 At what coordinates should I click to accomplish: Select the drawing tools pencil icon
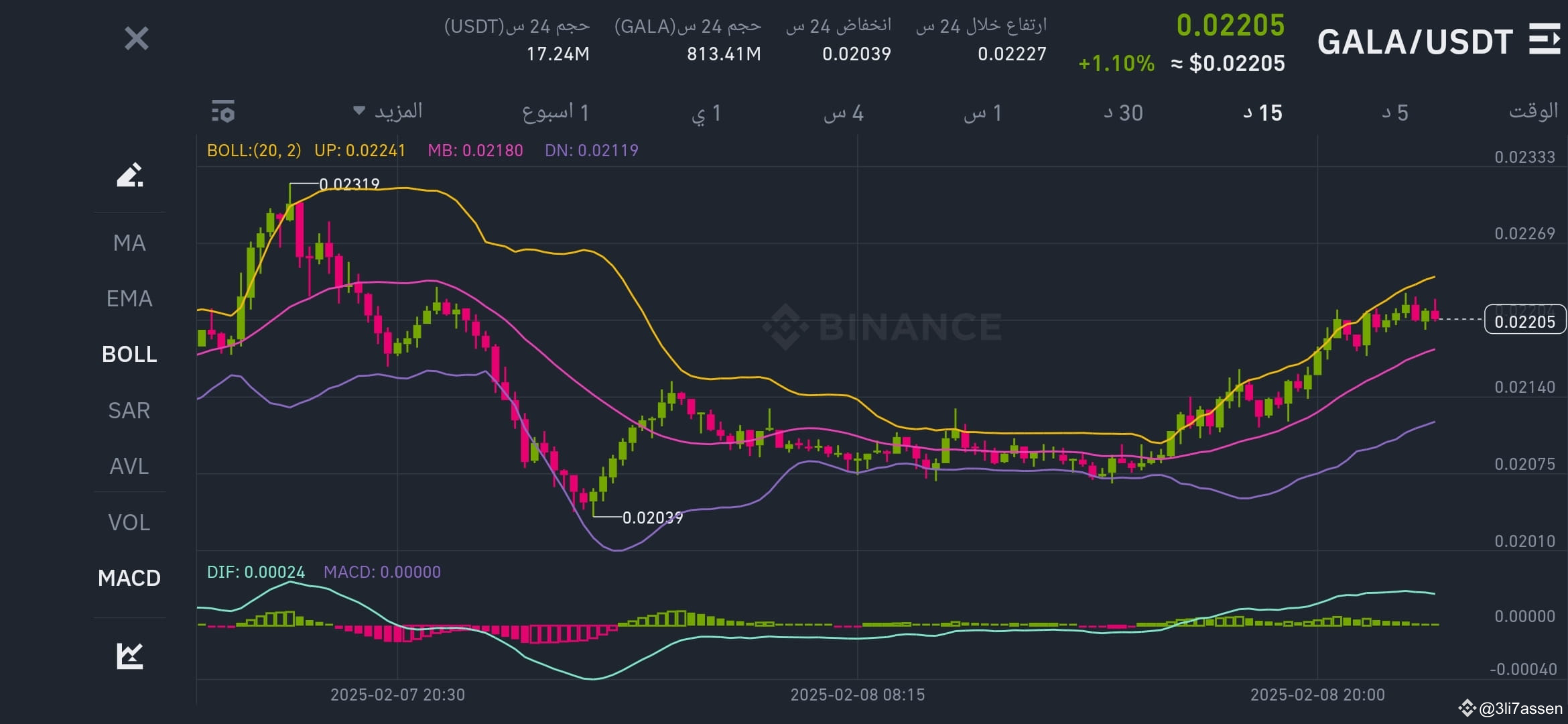[129, 176]
